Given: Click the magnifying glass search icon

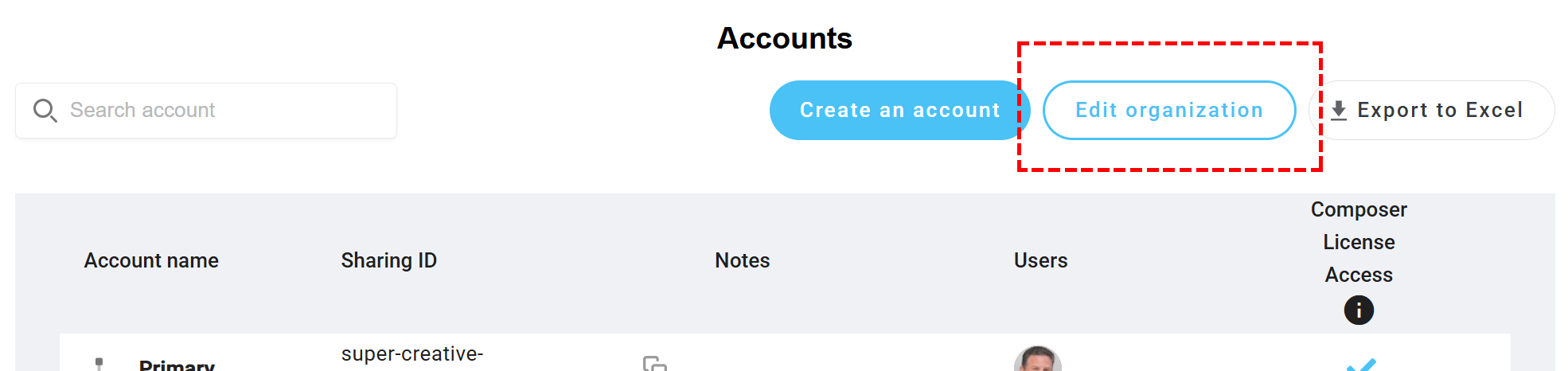Looking at the screenshot, I should coord(45,111).
